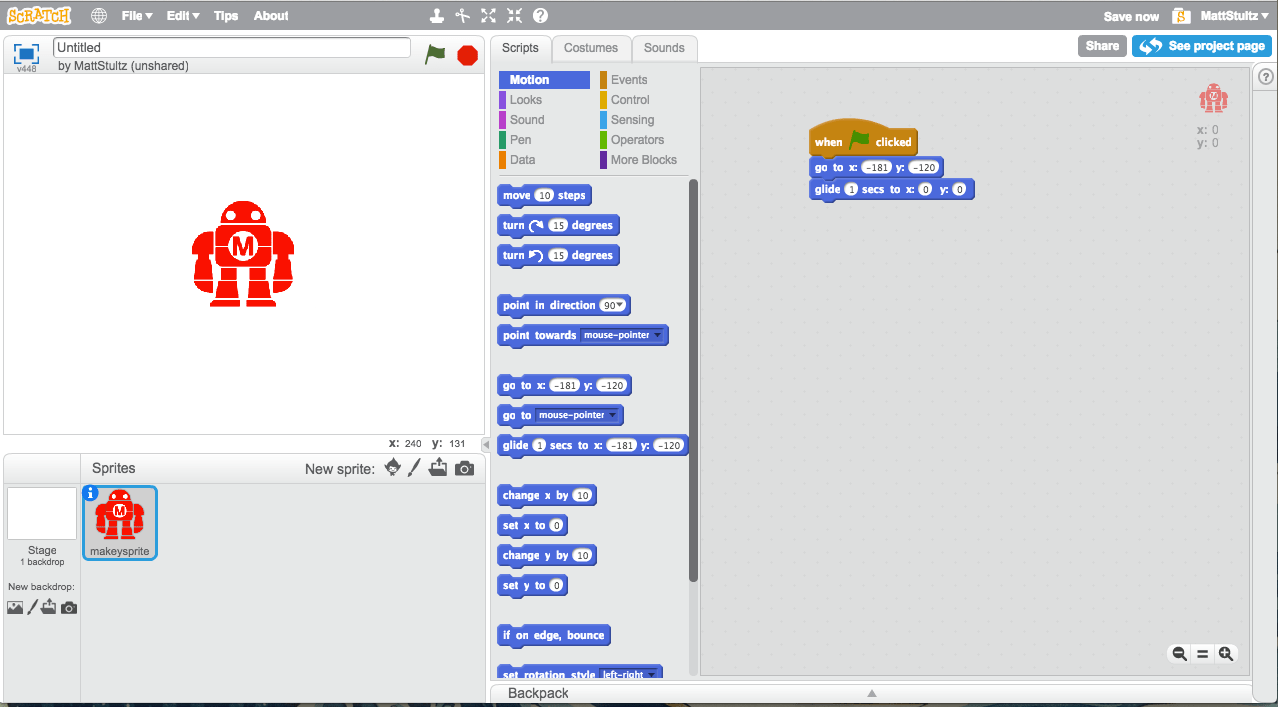Open the MattStultz account dropdown

pyautogui.click(x=1234, y=16)
